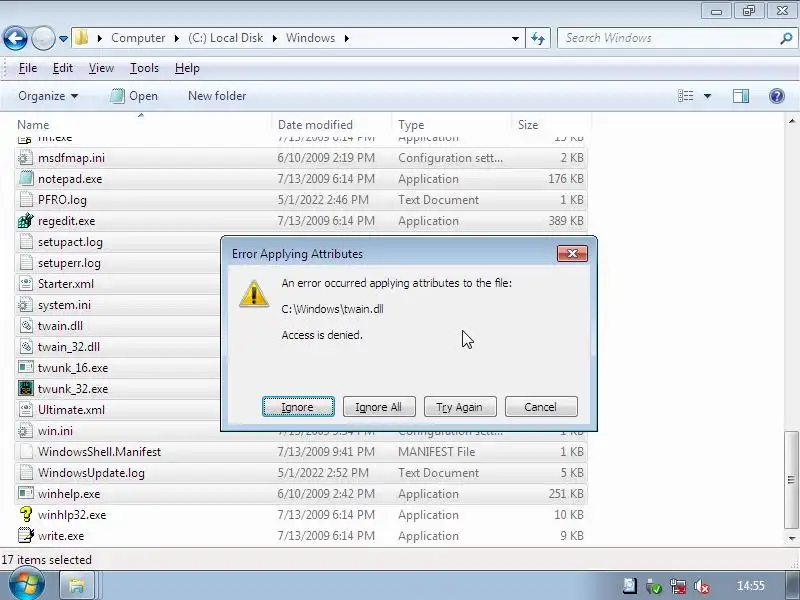Toggle the preview pane icon
Viewport: 800px width, 600px height.
click(x=741, y=96)
